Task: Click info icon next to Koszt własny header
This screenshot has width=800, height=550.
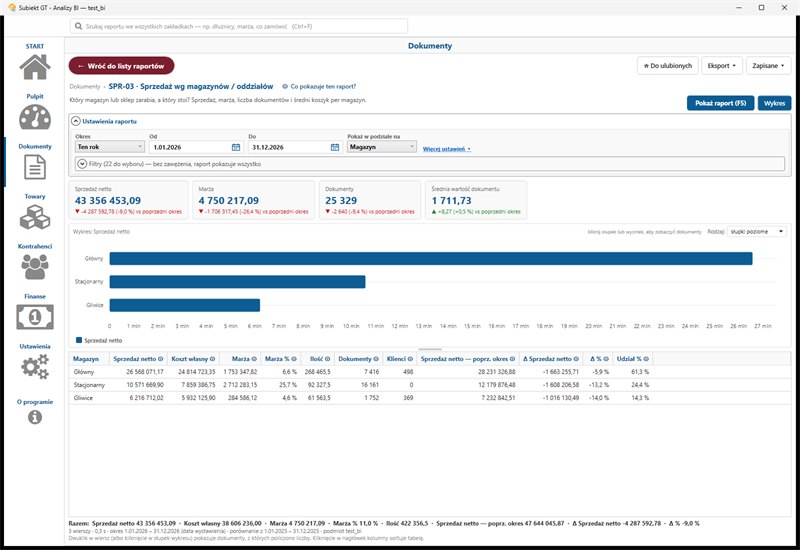Action: pos(212,359)
